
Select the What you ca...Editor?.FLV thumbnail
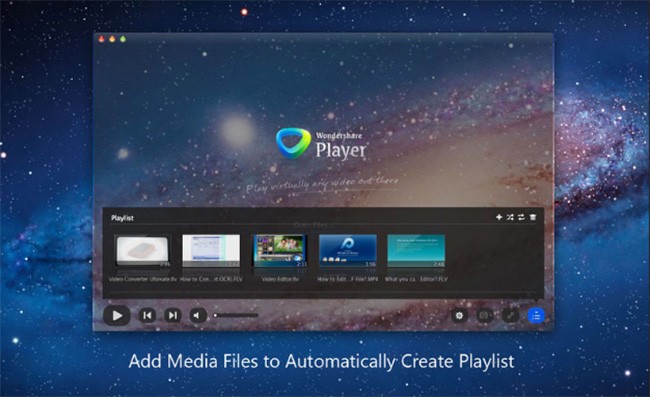click(416, 251)
